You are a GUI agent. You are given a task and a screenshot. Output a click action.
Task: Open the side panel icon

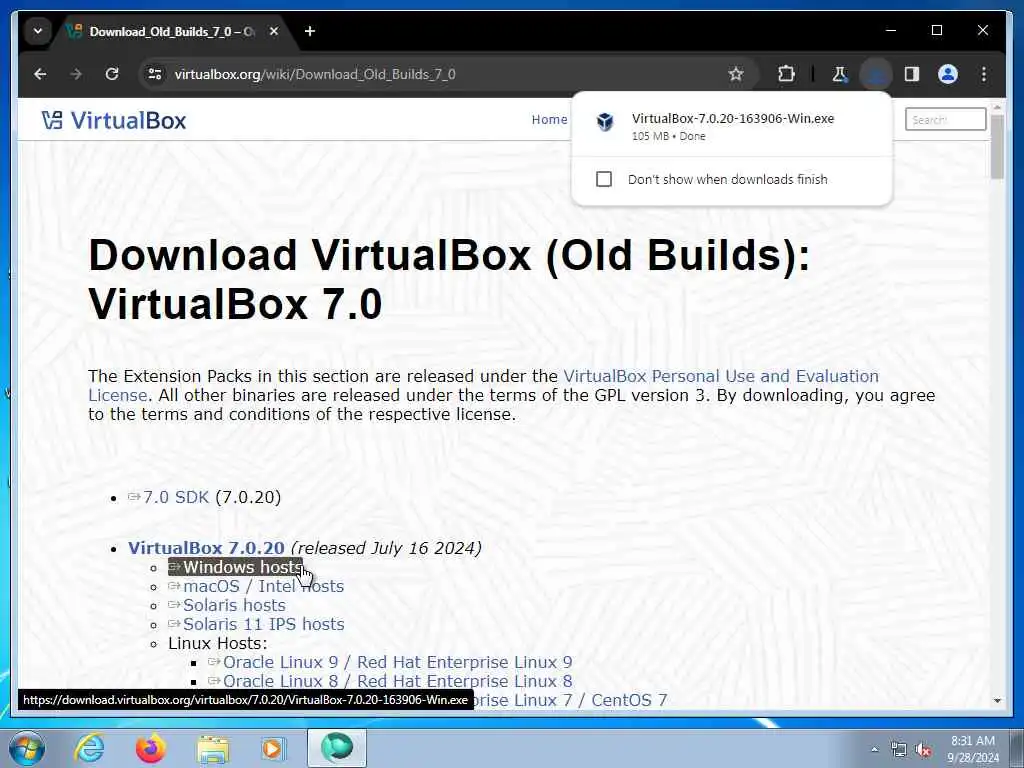tap(912, 74)
